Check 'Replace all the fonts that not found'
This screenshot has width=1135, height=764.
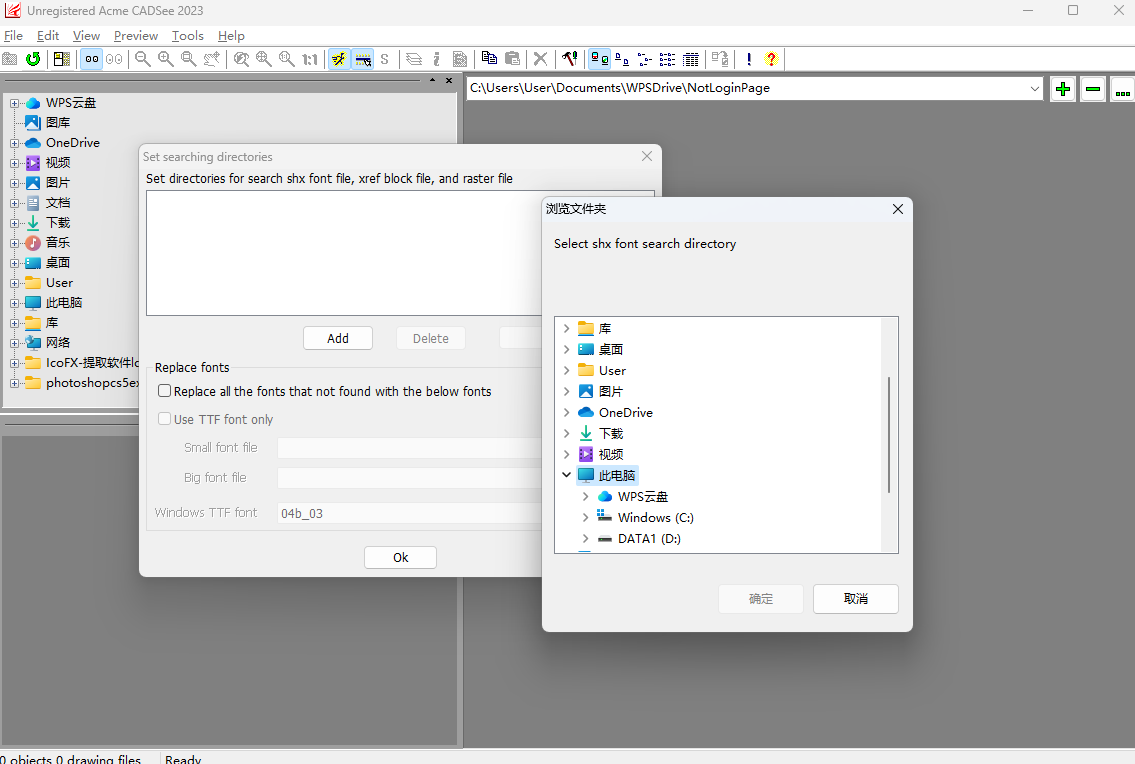click(165, 391)
